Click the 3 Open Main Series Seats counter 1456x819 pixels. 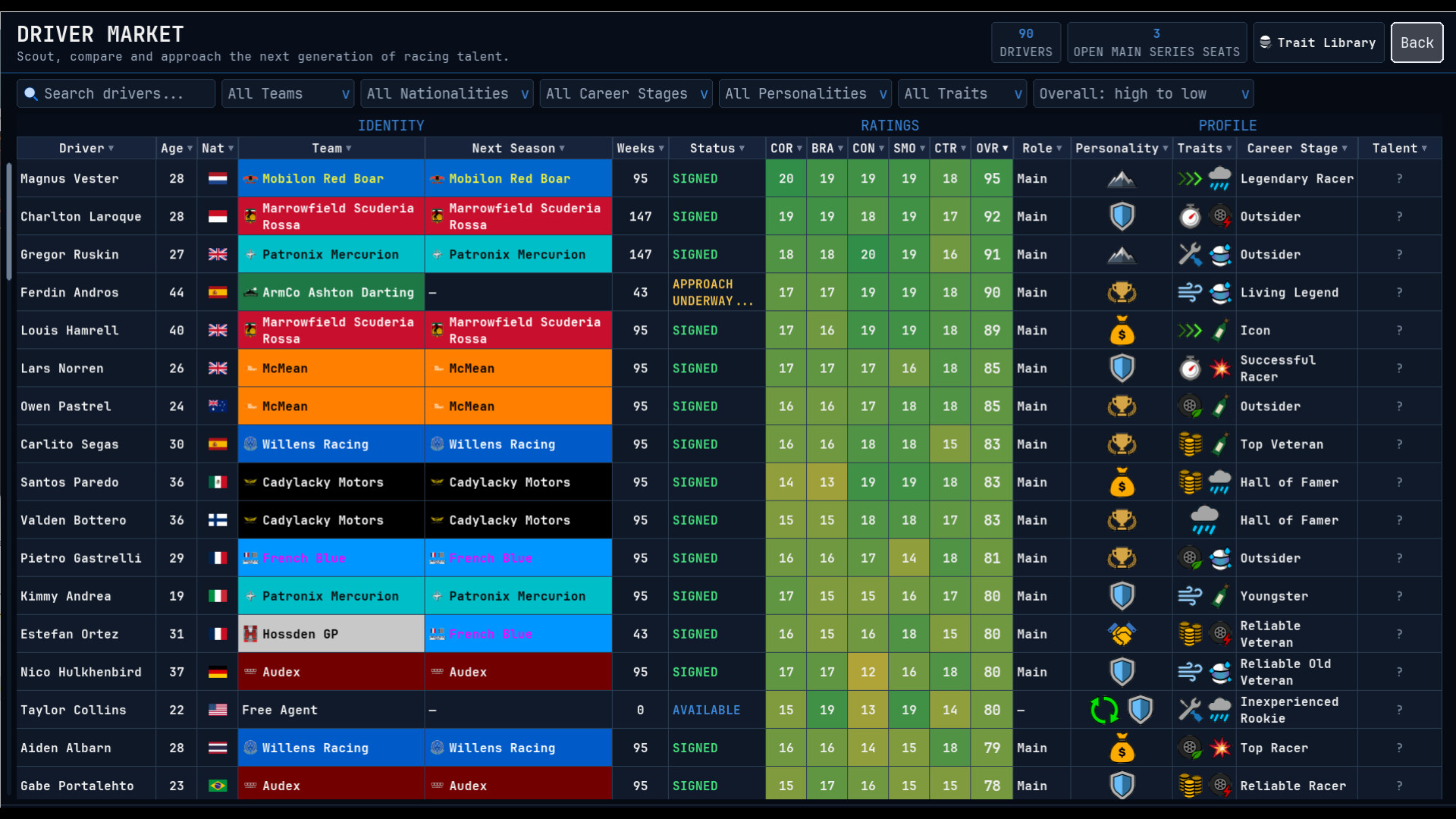click(x=1156, y=43)
